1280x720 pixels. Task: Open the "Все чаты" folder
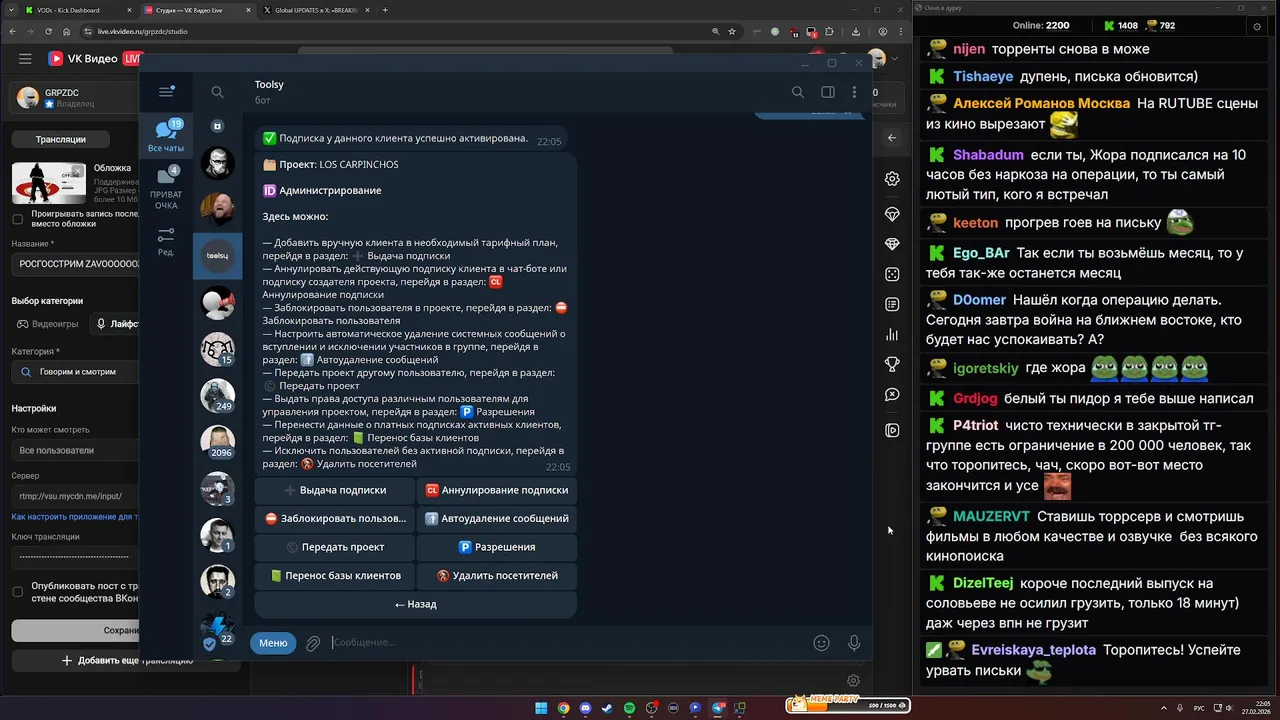coord(166,135)
